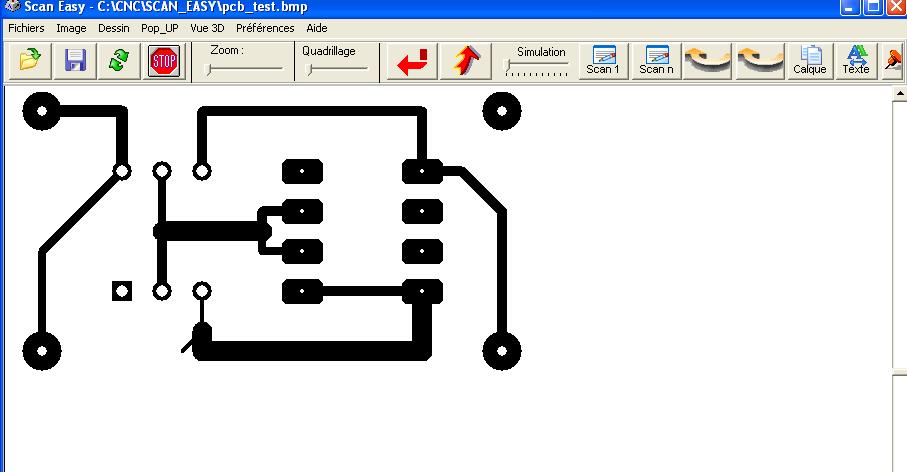Open the Pop_UP menu
Image resolution: width=907 pixels, height=472 pixels.
[160, 28]
